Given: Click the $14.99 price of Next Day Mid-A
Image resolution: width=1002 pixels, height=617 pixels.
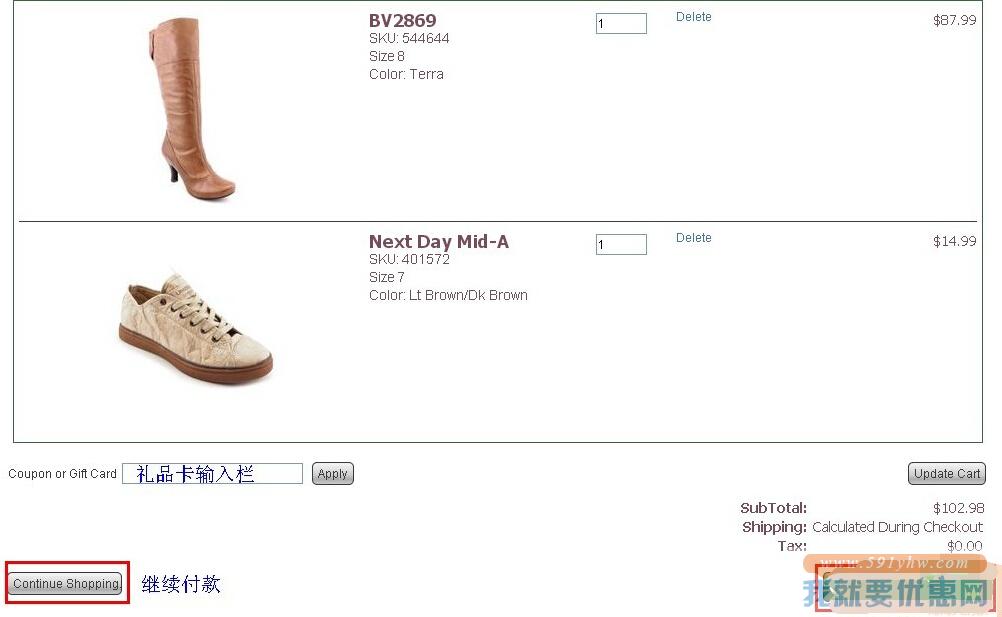Looking at the screenshot, I should tap(954, 241).
